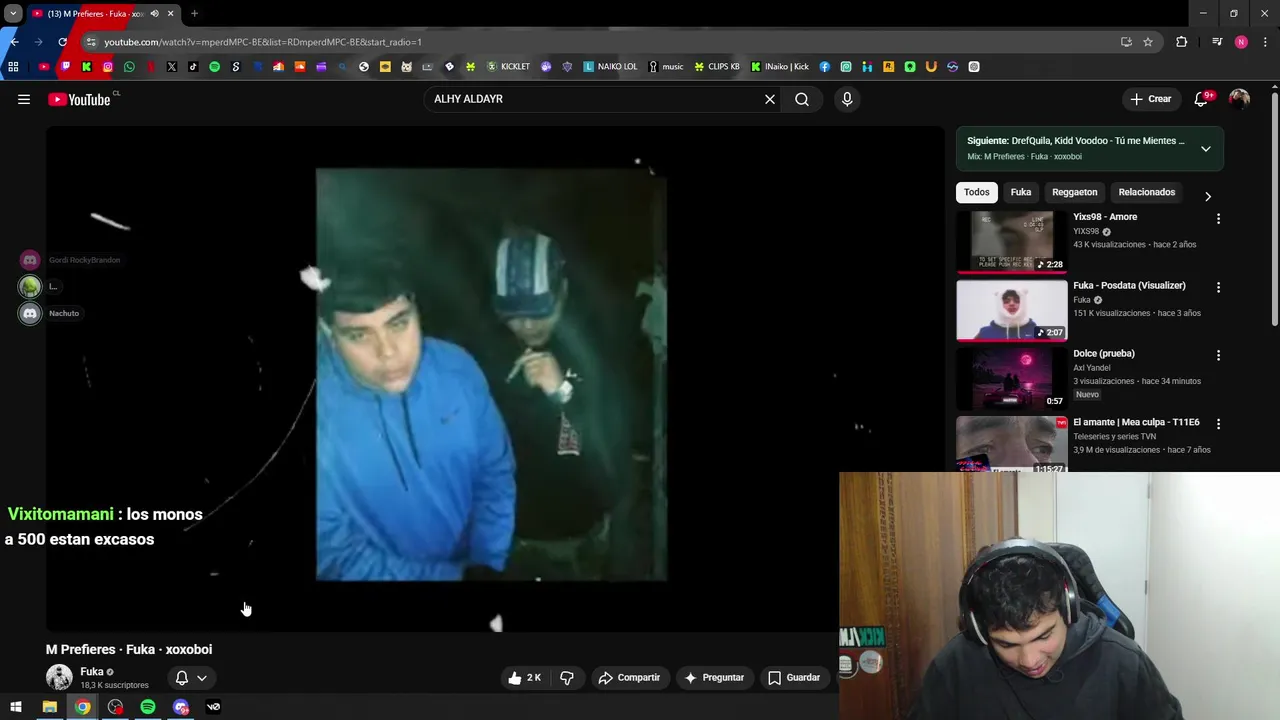Image resolution: width=1280 pixels, height=720 pixels.
Task: Open Chrome media controls icon
Action: click(x=1217, y=42)
